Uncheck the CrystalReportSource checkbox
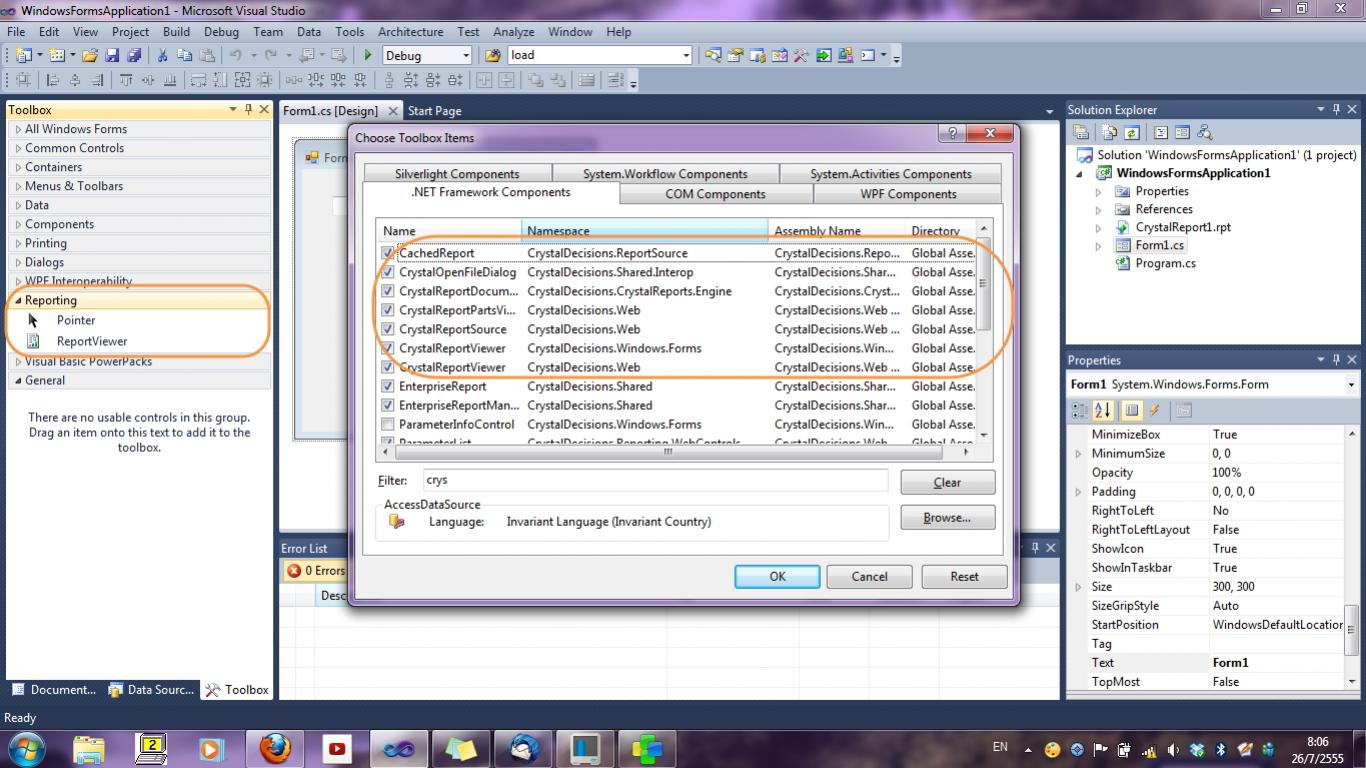The width and height of the screenshot is (1366, 768). [x=388, y=329]
